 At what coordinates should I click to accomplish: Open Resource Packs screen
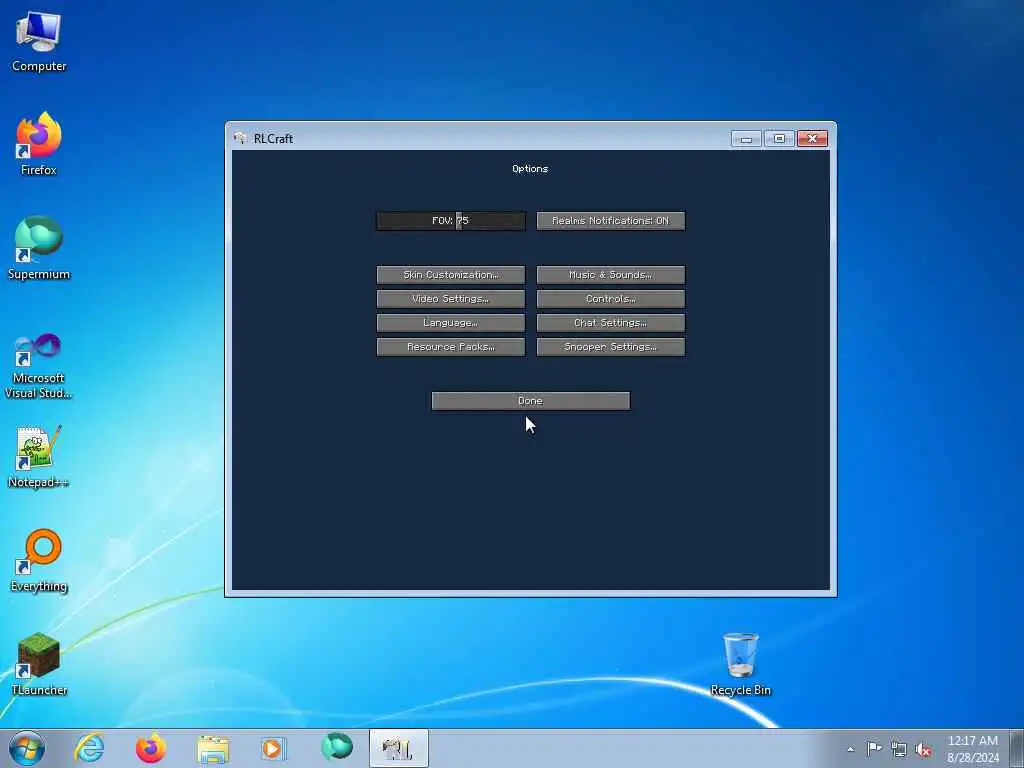click(x=451, y=347)
